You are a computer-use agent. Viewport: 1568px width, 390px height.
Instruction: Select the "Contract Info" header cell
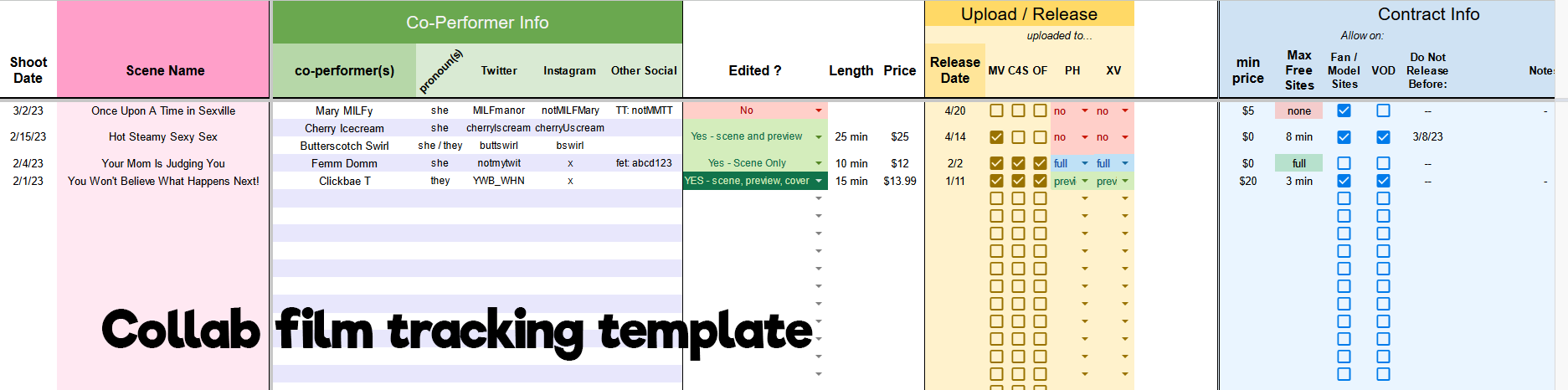[x=1428, y=14]
